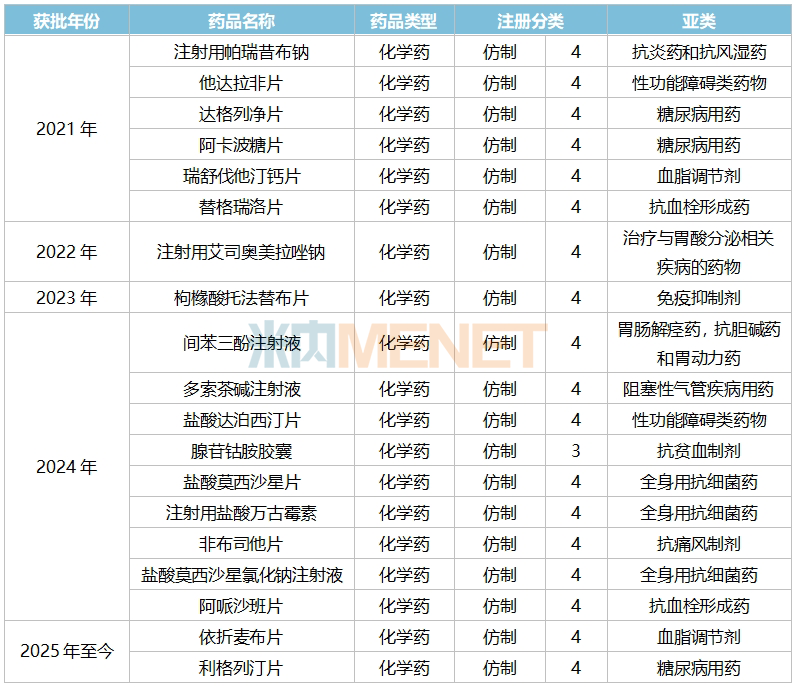
Task: Click the 药品类型 column header
Action: (x=404, y=21)
